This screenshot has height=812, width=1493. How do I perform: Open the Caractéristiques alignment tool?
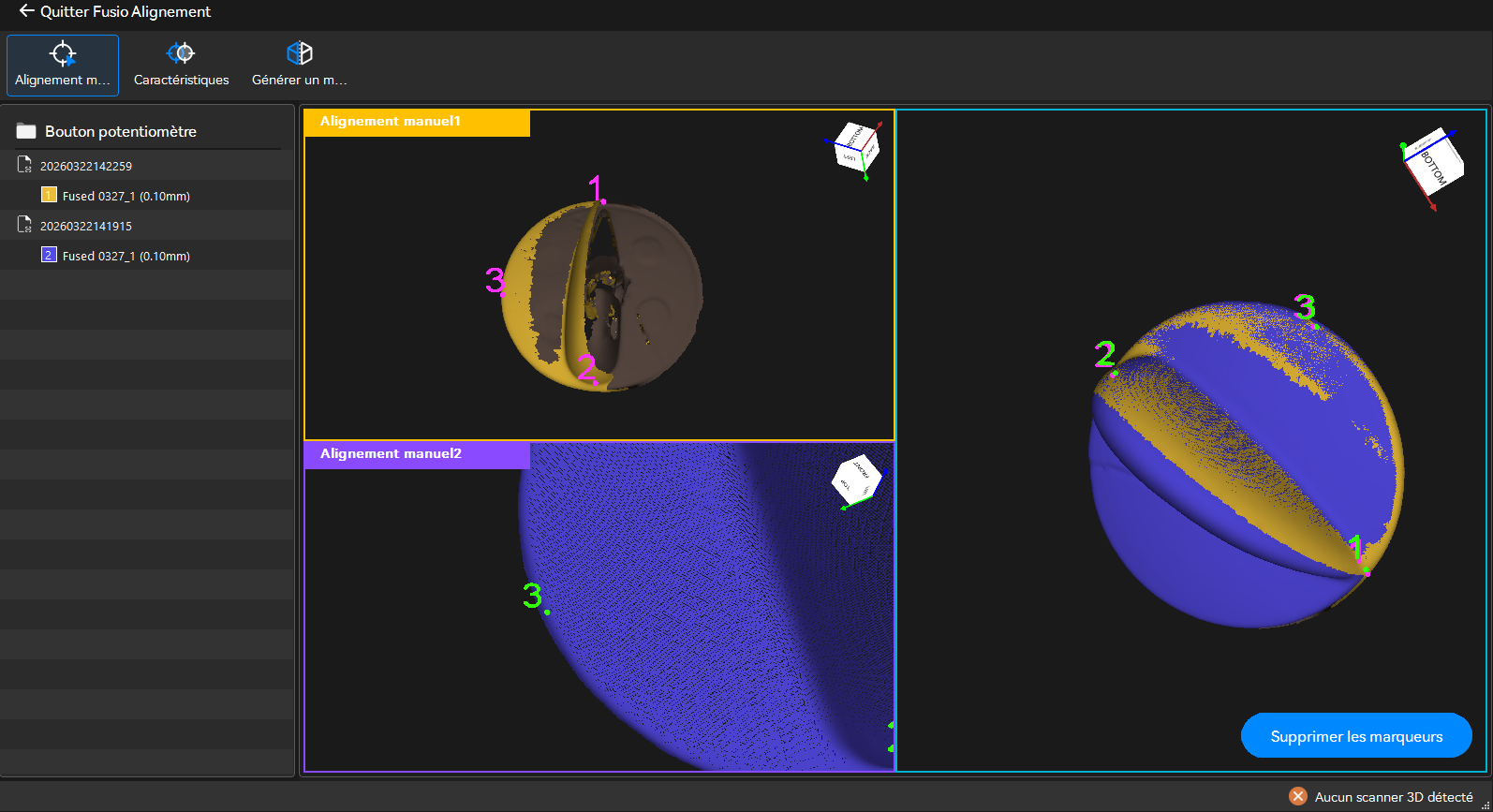click(x=181, y=65)
